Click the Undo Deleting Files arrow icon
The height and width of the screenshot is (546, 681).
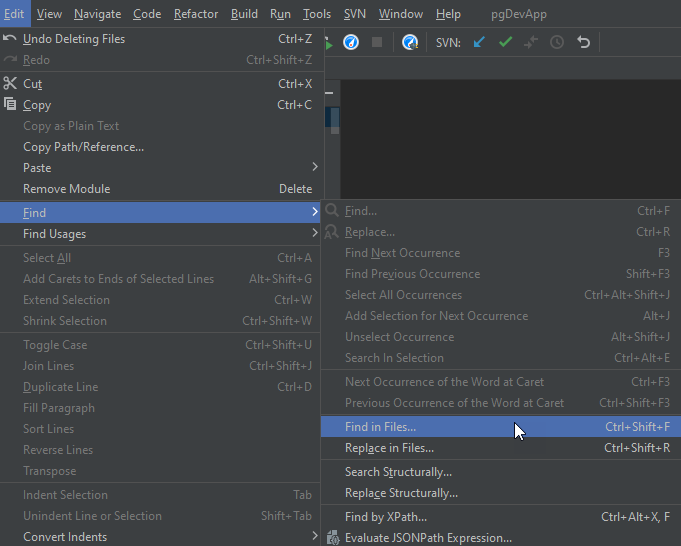[x=11, y=39]
